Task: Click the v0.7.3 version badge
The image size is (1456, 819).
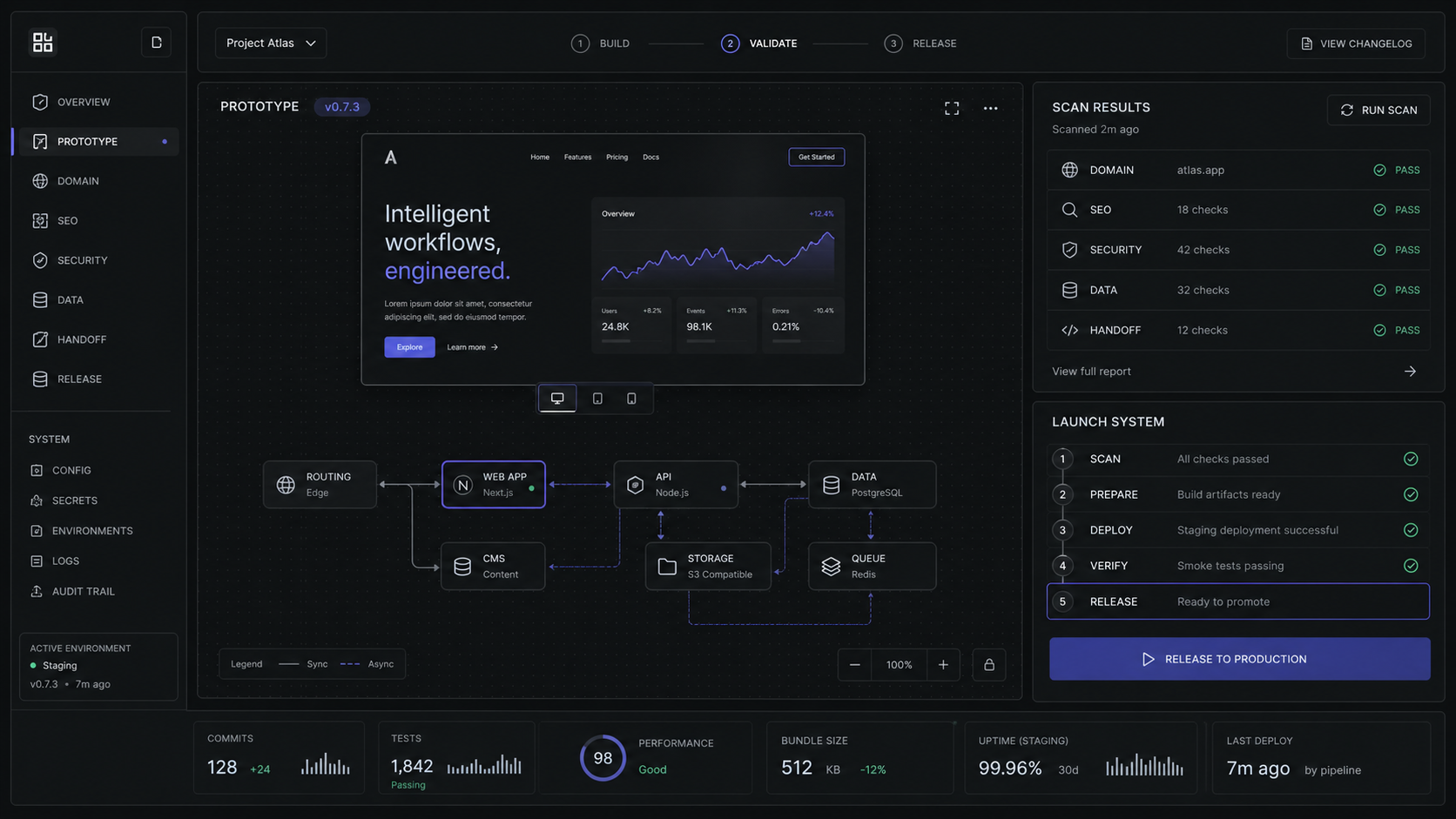Action: (x=342, y=107)
